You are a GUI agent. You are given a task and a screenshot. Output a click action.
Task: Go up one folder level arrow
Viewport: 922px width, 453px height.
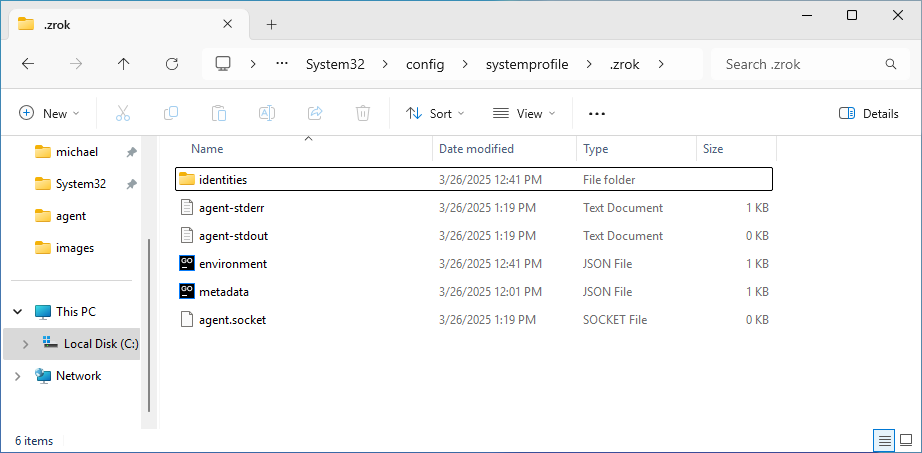tap(124, 64)
